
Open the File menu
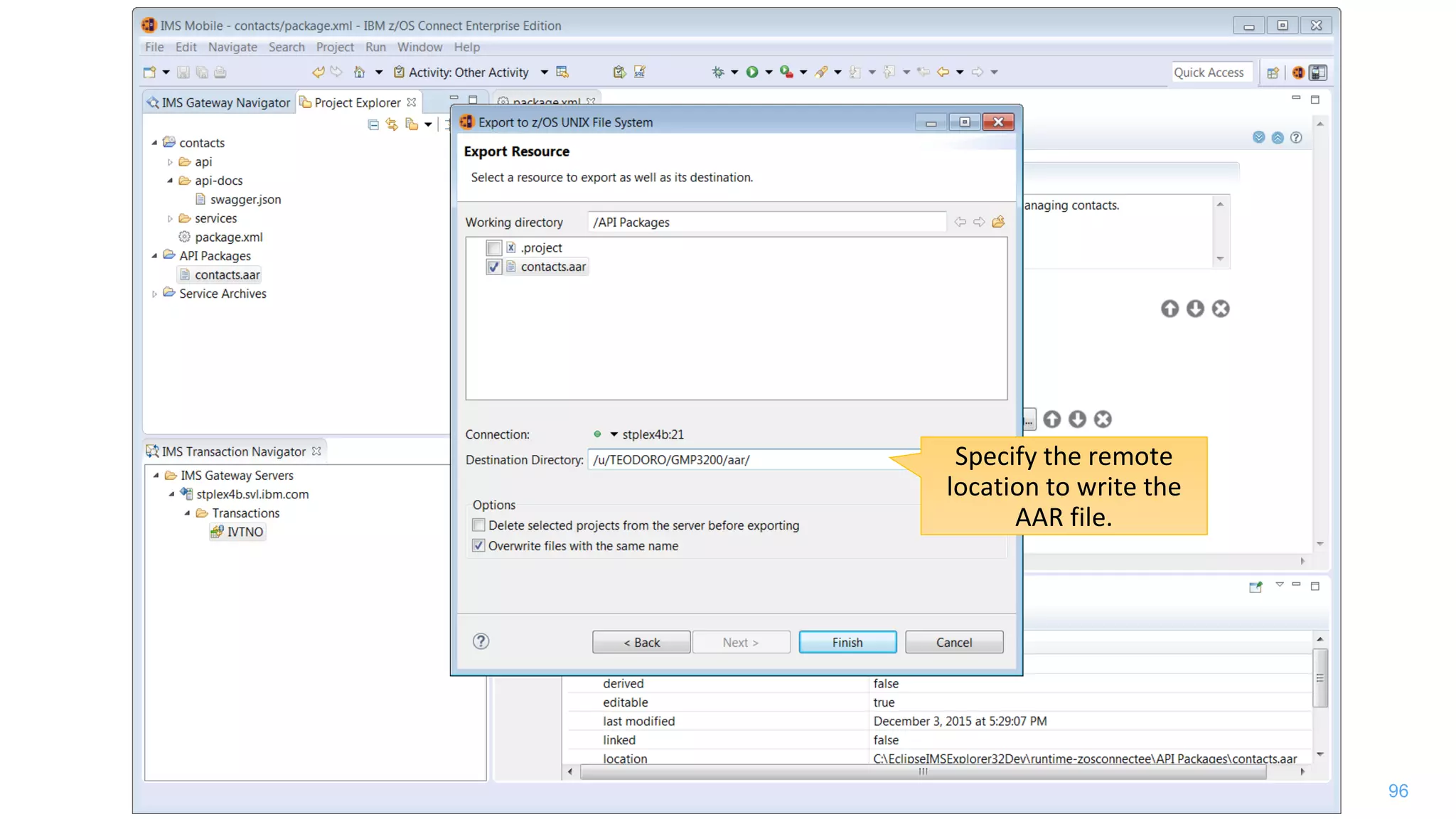(x=154, y=47)
